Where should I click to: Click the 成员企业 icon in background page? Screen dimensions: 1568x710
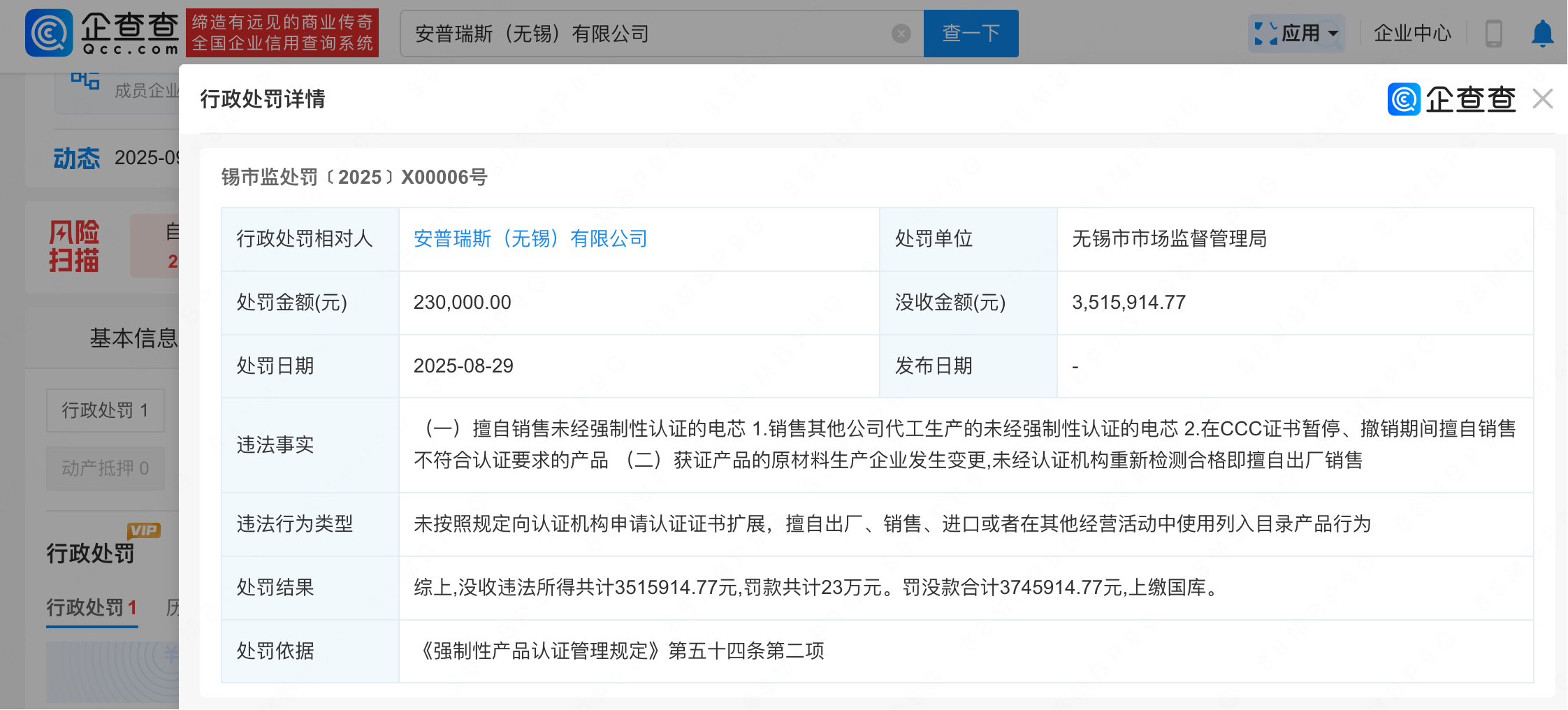[x=85, y=81]
